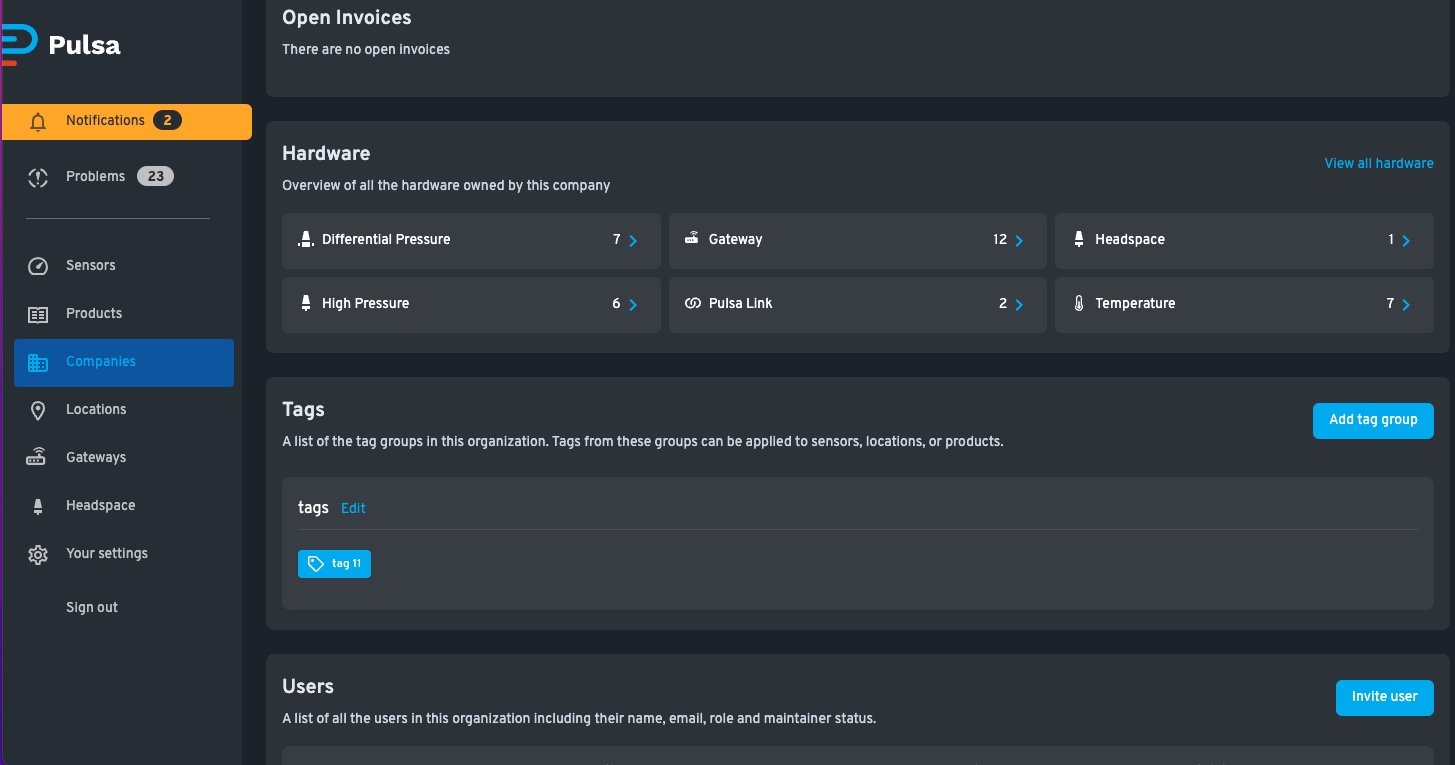
Task: Select Companies in the sidebar
Action: tap(123, 362)
